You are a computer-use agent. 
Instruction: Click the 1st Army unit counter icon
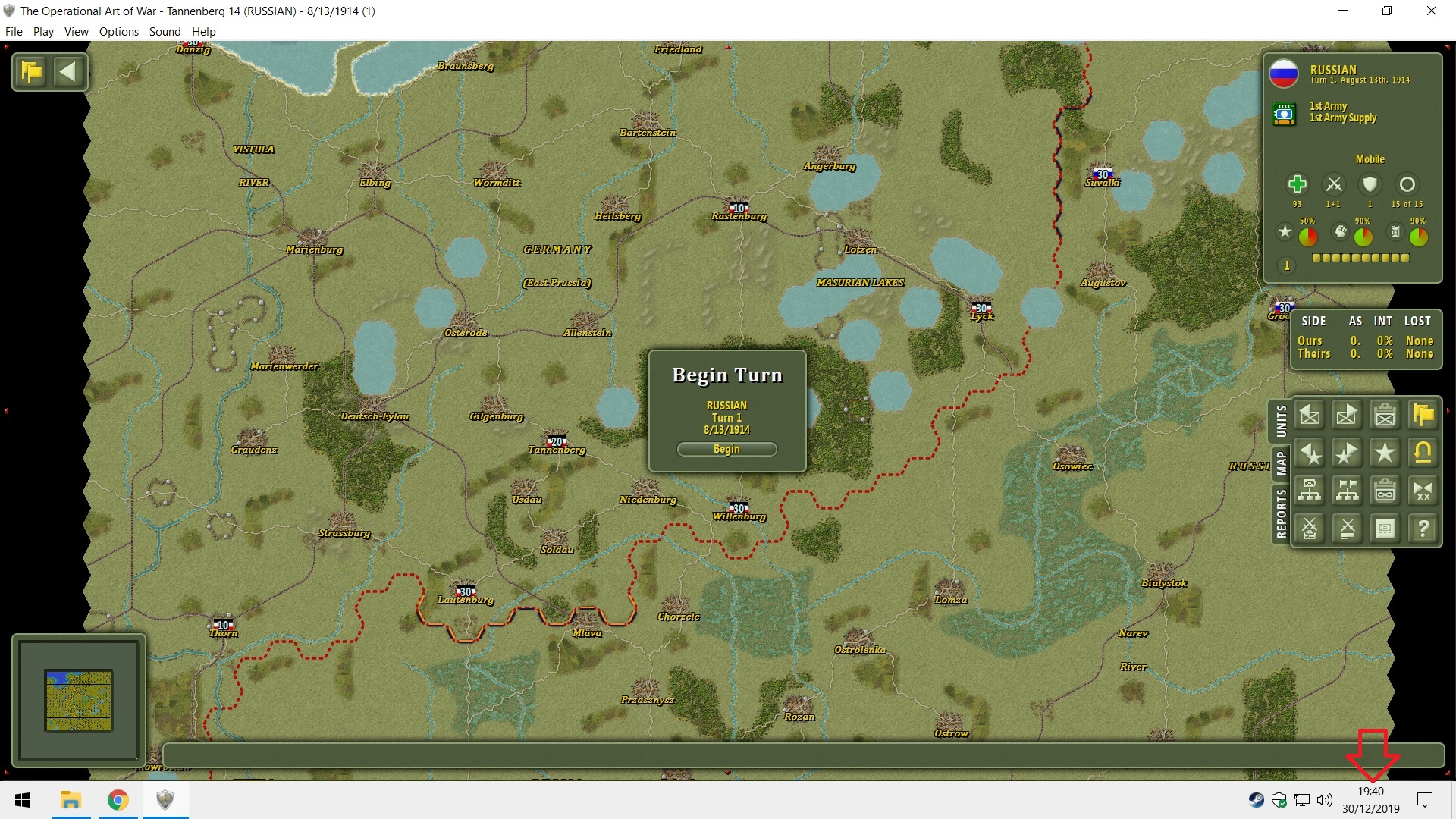coord(1284,114)
